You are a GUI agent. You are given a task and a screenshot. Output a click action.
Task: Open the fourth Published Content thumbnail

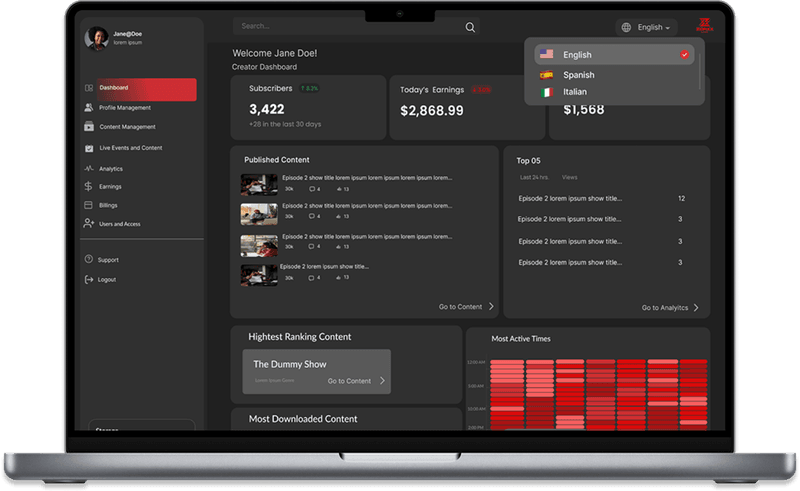click(259, 275)
